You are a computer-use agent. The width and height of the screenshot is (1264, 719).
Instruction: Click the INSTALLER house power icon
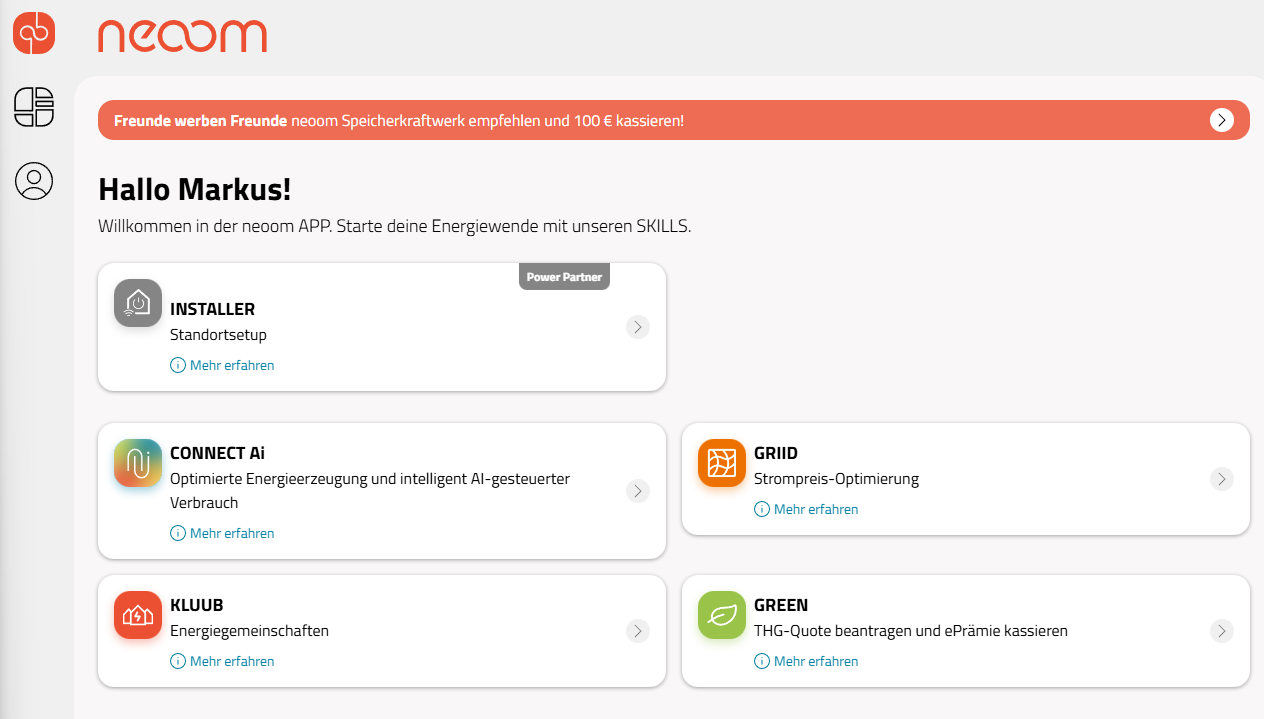pyautogui.click(x=138, y=303)
